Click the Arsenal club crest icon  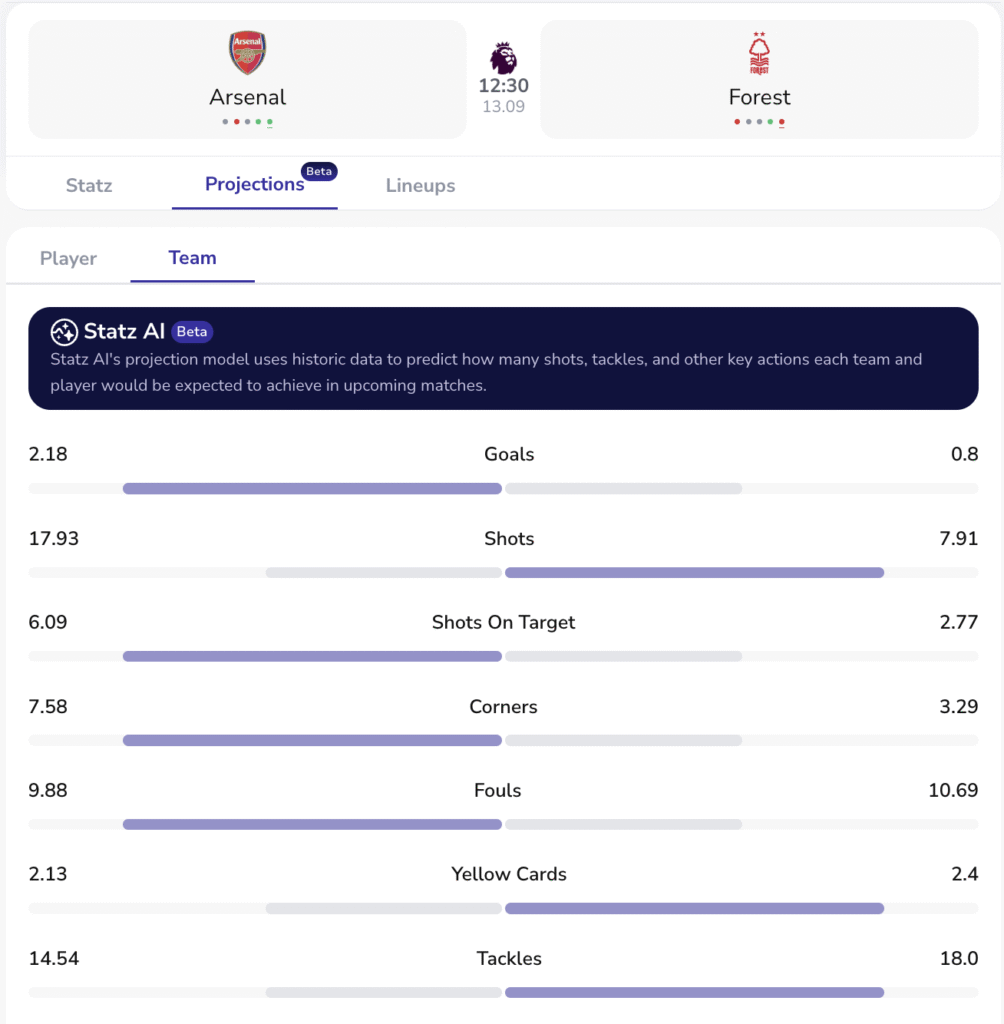[247, 53]
